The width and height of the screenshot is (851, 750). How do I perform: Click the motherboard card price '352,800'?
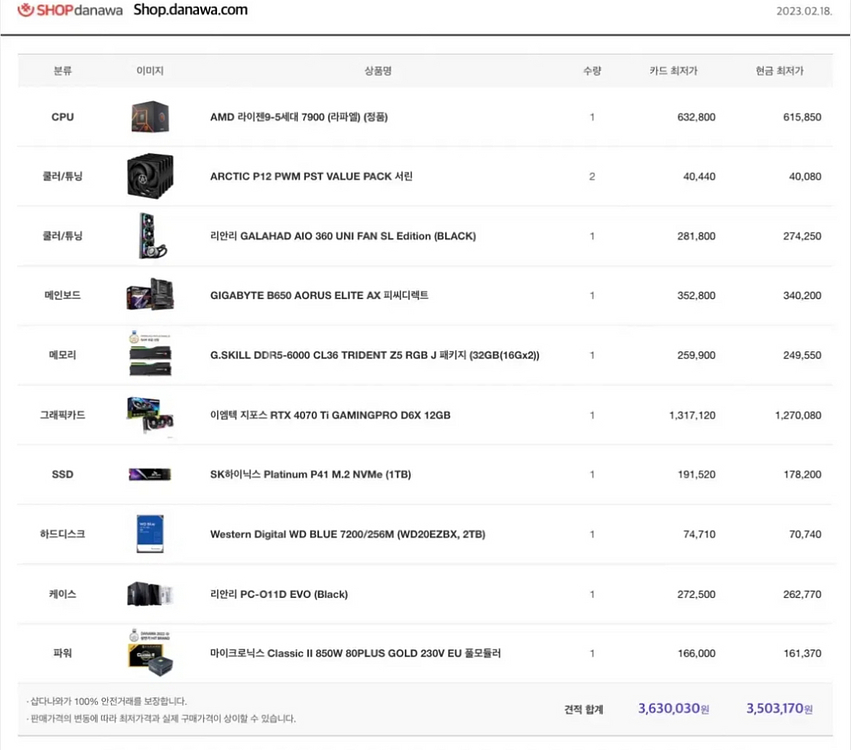[x=696, y=295]
